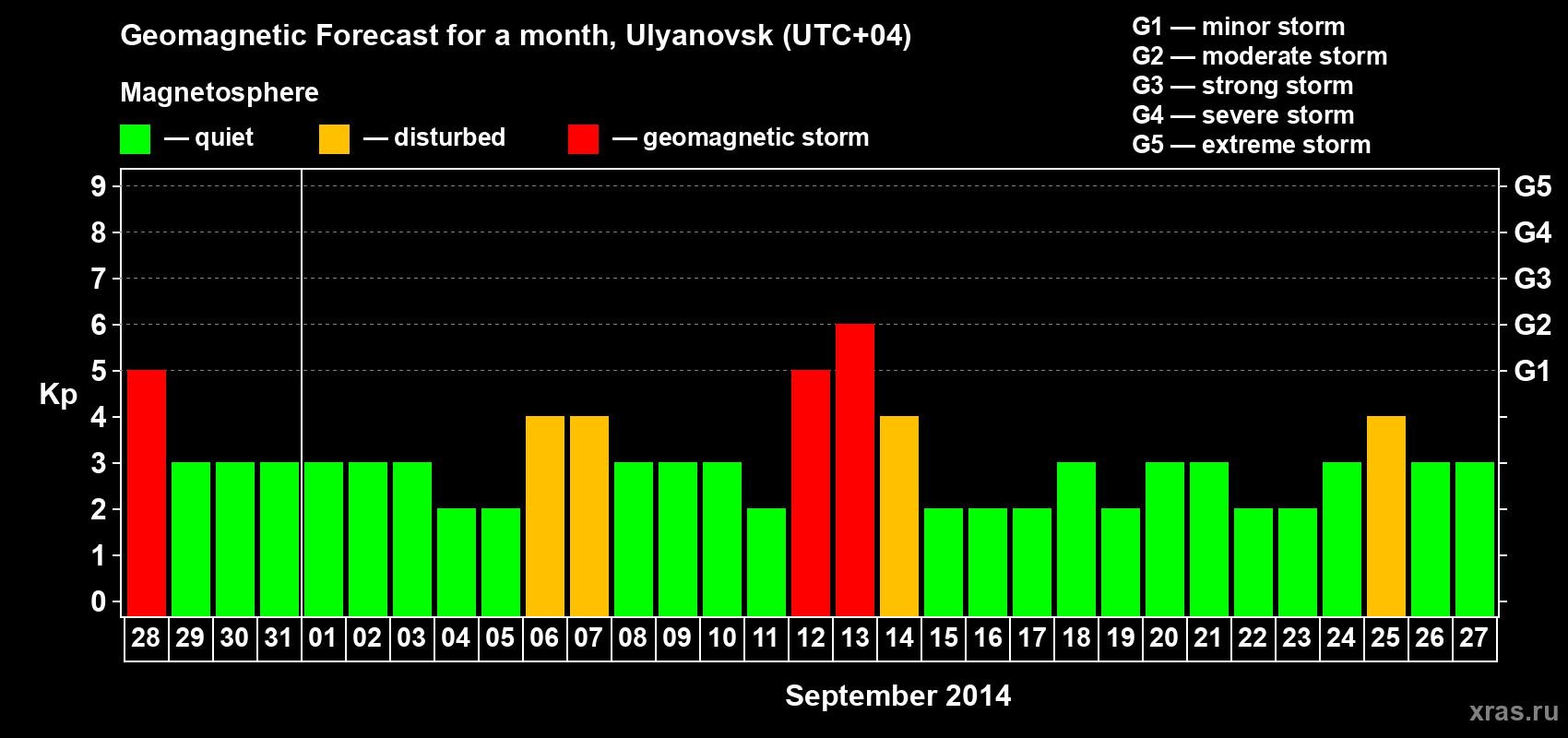Click the 'G2 — moderate storm' legend line
1568x738 pixels.
coord(1260,56)
